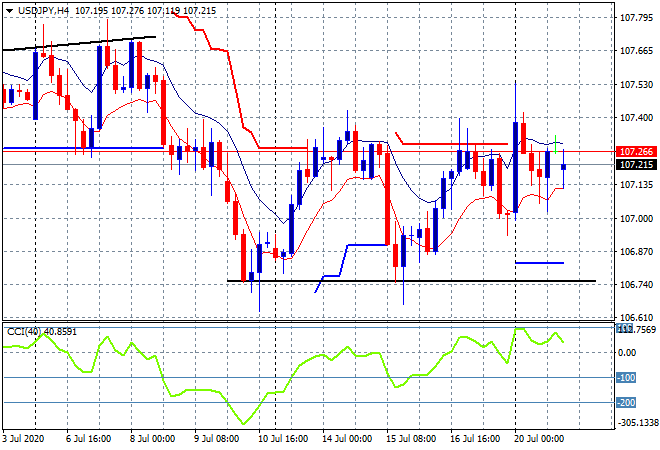660x450 pixels.
Task: Click the 14 Jul 00:00 time label
Action: click(x=347, y=439)
